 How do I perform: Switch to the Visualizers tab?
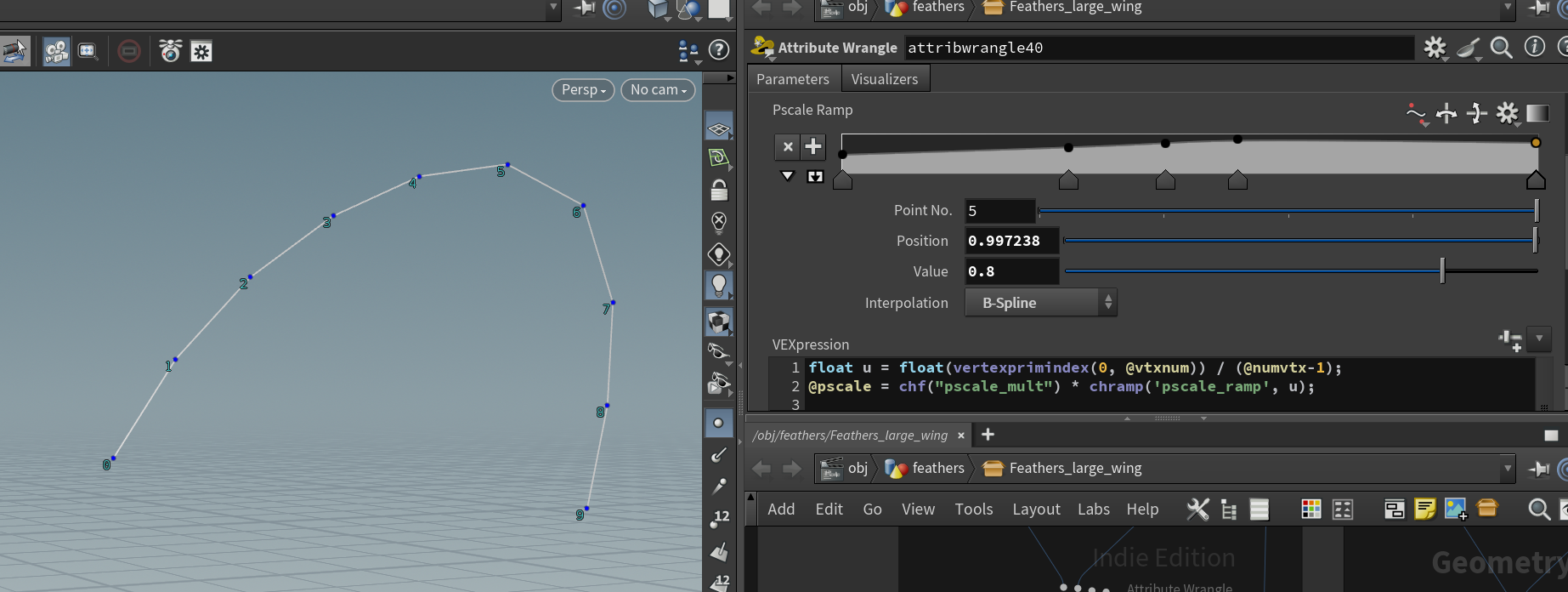tap(884, 79)
